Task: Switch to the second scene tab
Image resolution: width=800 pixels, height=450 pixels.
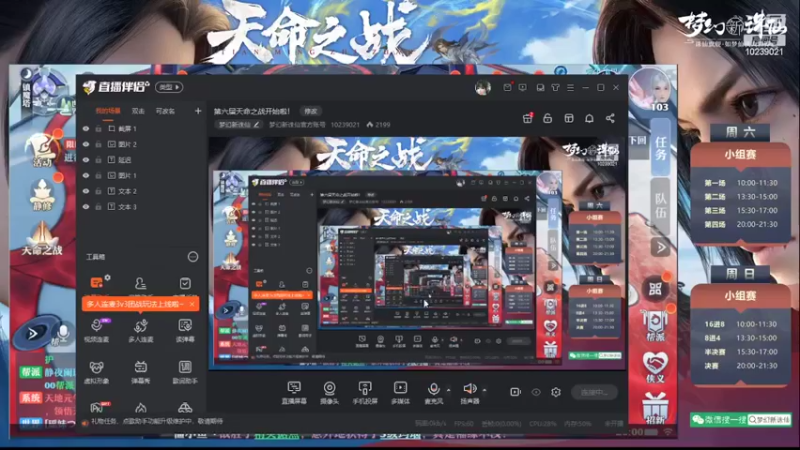Action: (138, 111)
